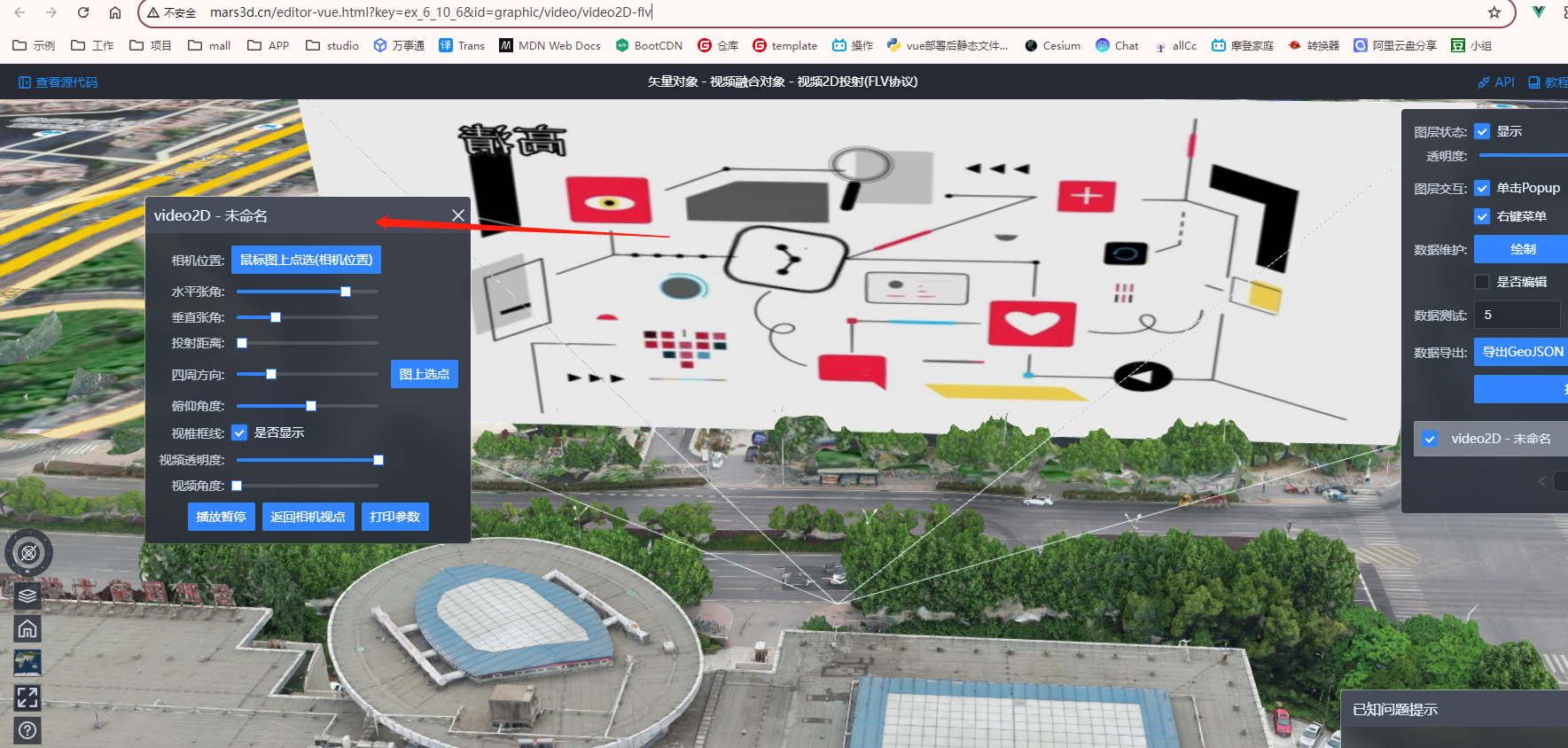
Task: Open the 阿里云盘分享 bookmark
Action: pyautogui.click(x=1395, y=45)
